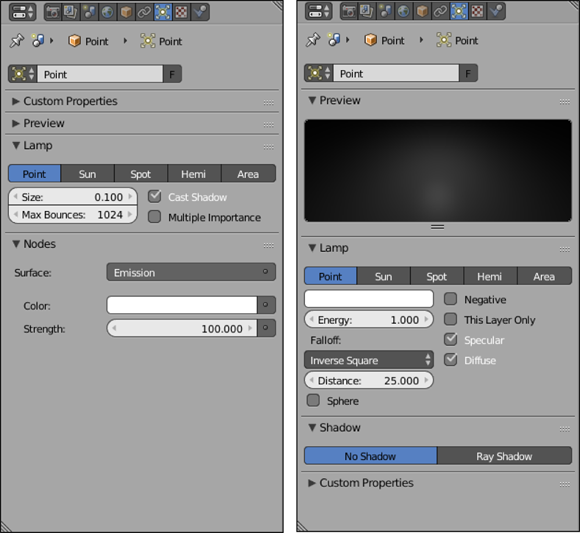Viewport: 580px width, 533px height.
Task: Click the pin icon in left panel
Action: click(17, 41)
